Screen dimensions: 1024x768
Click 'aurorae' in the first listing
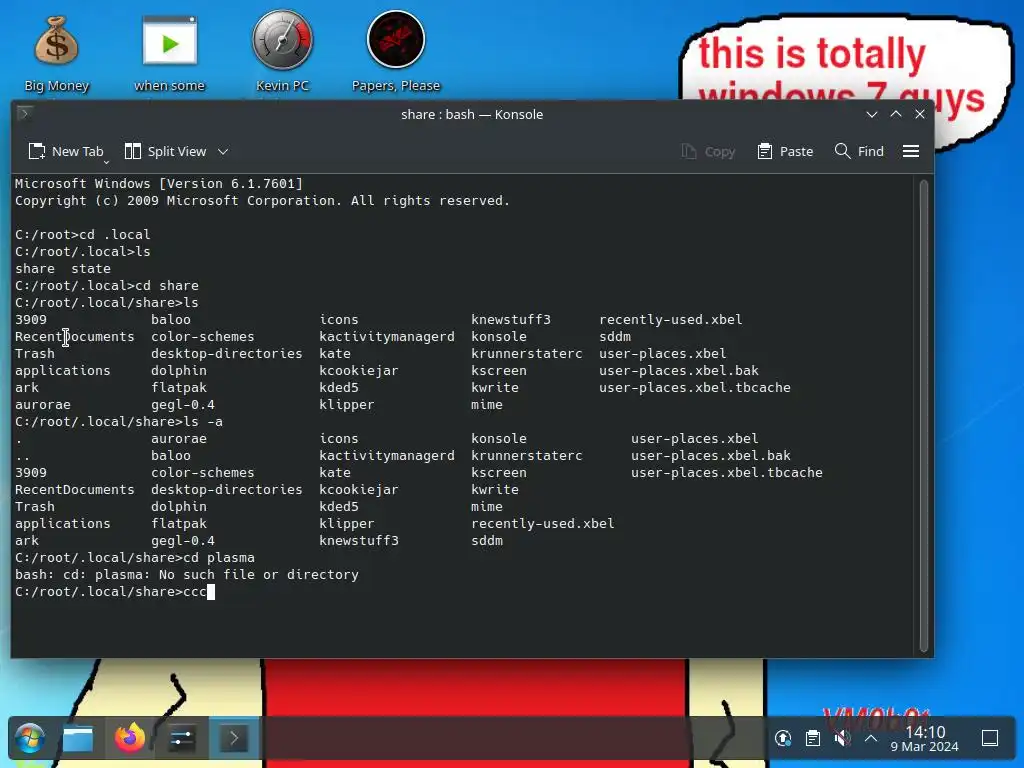click(42, 405)
